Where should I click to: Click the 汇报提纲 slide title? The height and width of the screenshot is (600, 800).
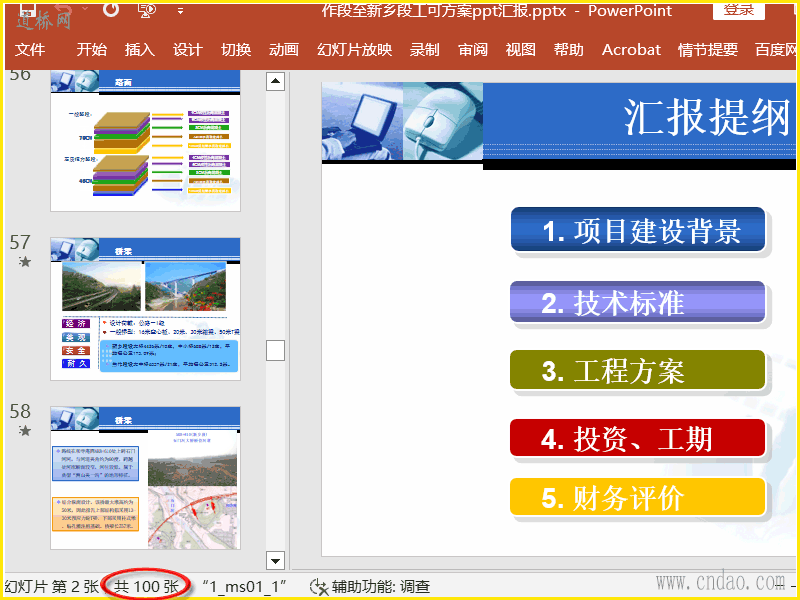click(707, 117)
